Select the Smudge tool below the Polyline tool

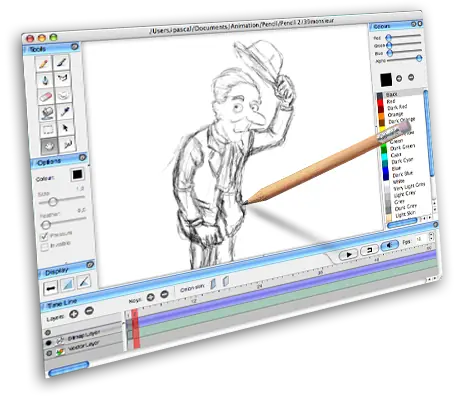coord(63,95)
